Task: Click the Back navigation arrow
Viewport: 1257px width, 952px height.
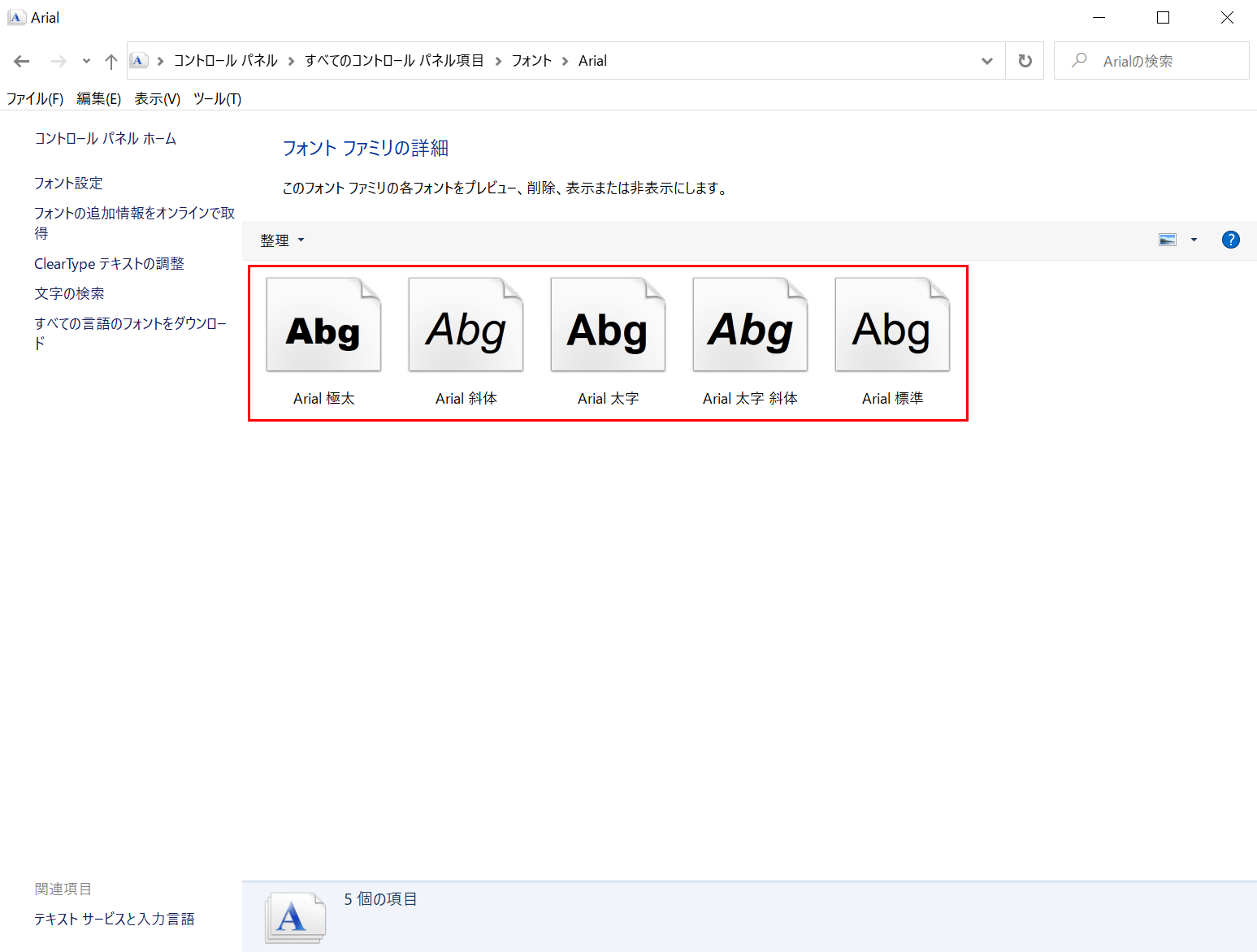Action: 22,61
